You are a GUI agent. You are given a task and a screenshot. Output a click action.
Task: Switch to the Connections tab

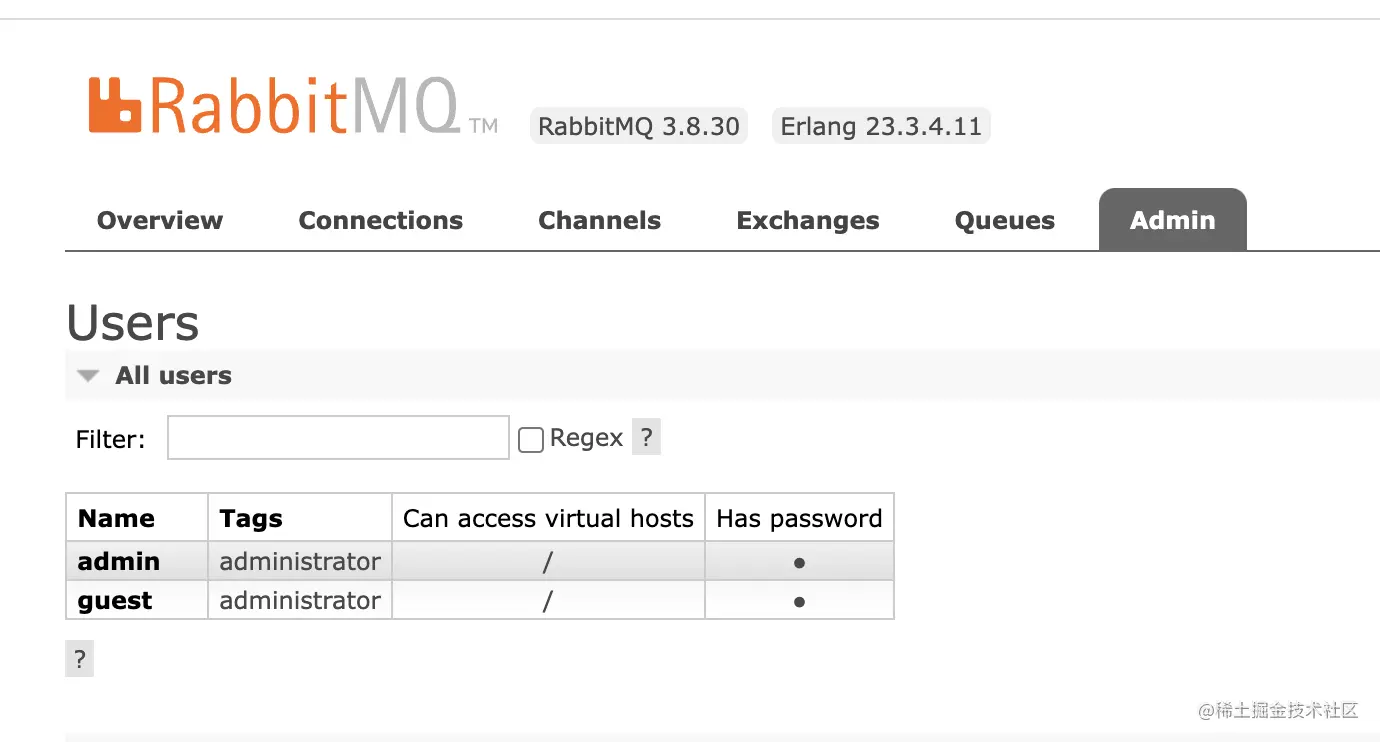click(x=380, y=220)
